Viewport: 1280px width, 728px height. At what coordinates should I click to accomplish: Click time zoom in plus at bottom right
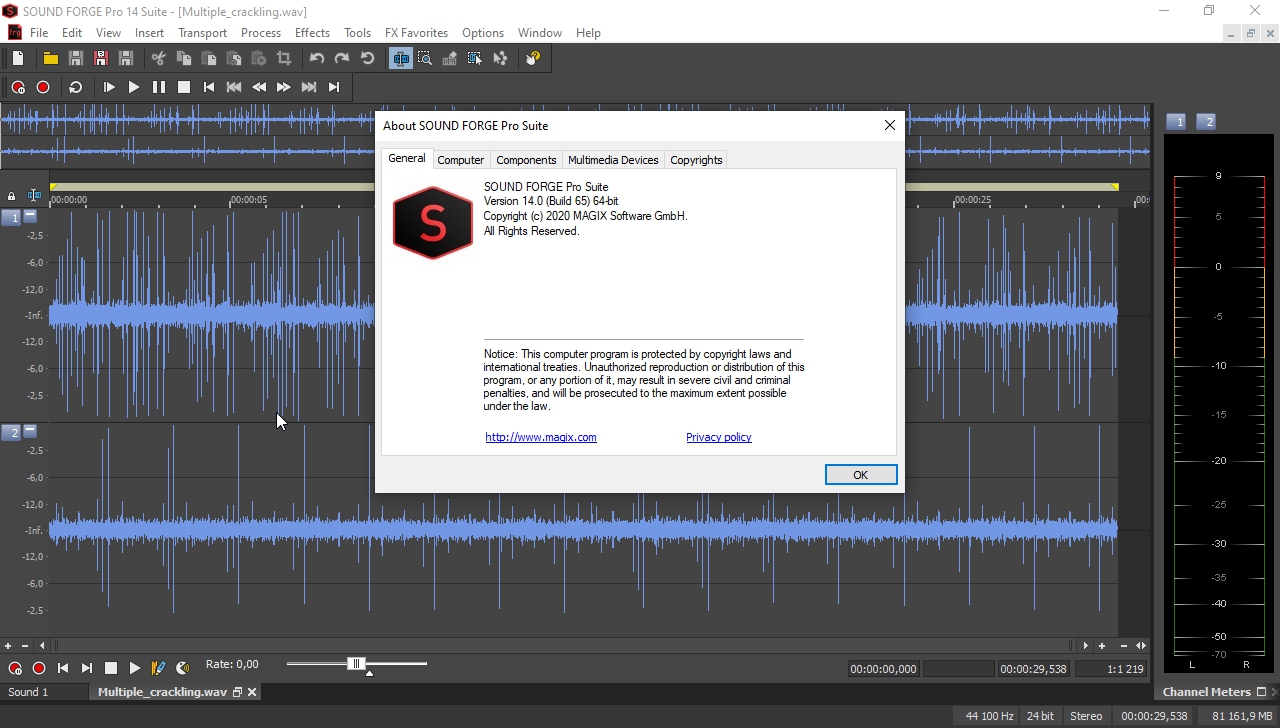1102,646
